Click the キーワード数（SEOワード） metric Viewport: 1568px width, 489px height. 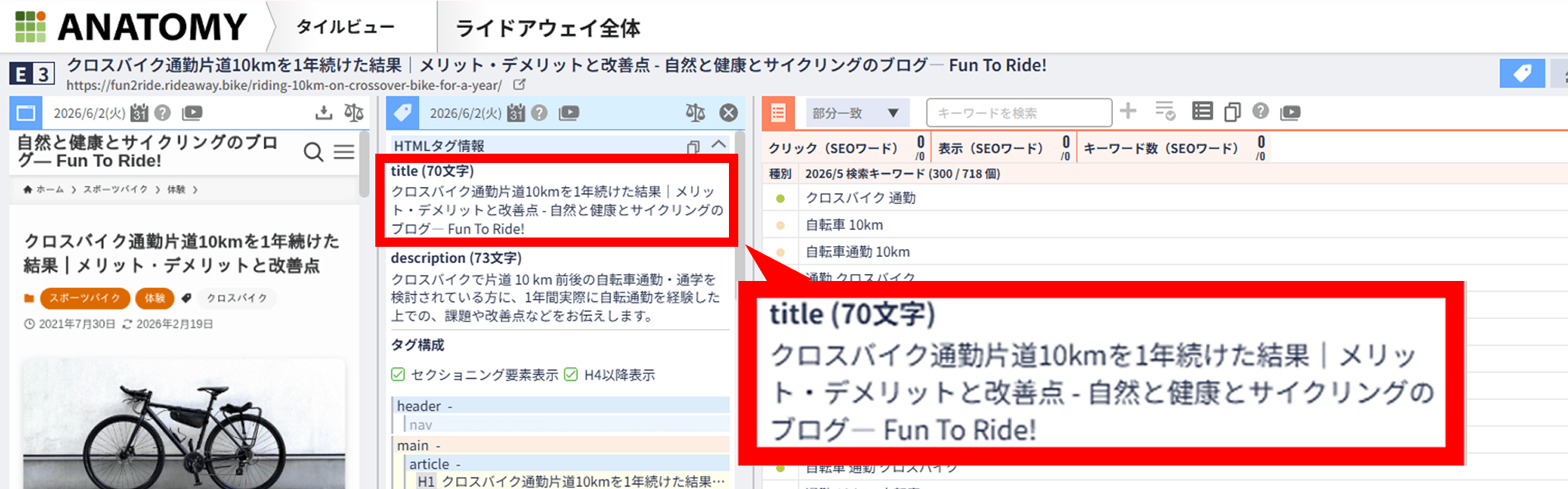(x=1174, y=147)
